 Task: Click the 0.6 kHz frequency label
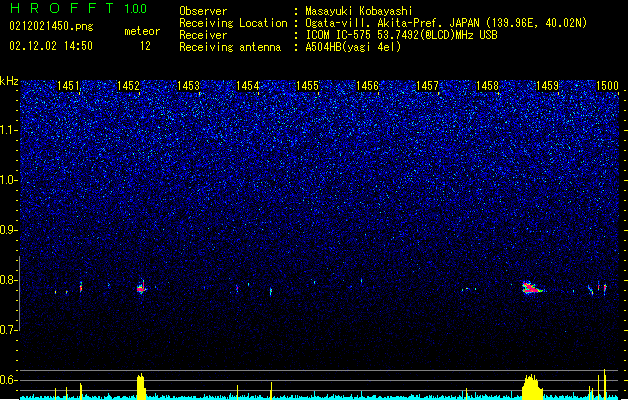point(9,380)
